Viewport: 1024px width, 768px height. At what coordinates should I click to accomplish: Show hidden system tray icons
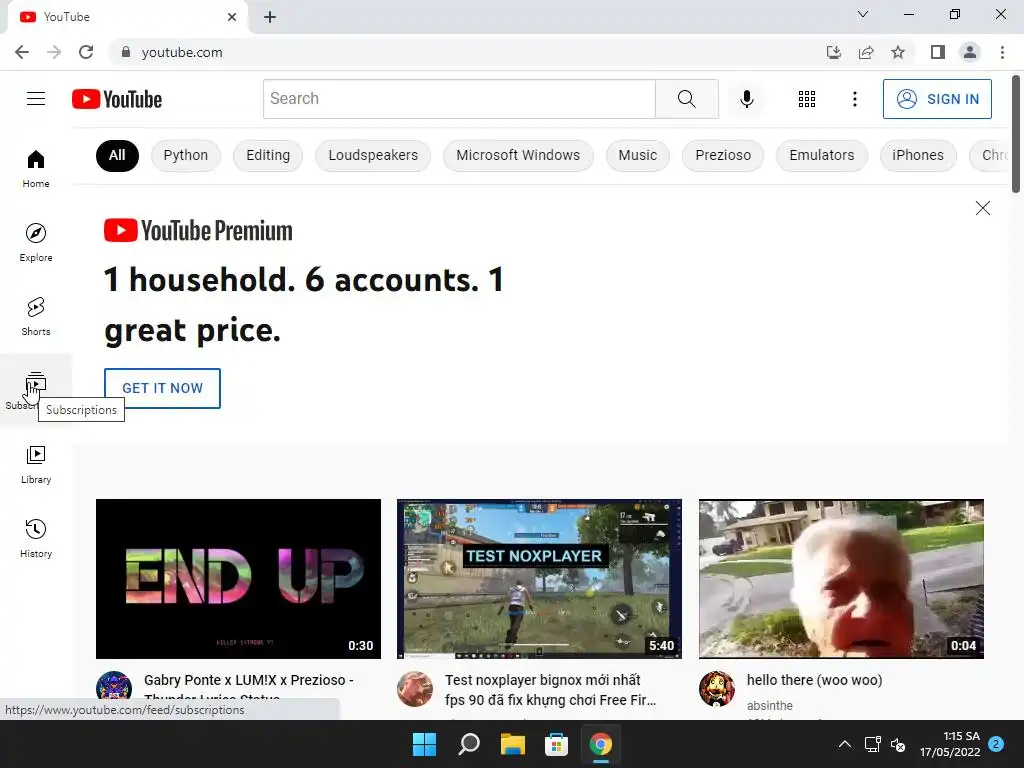pos(844,744)
